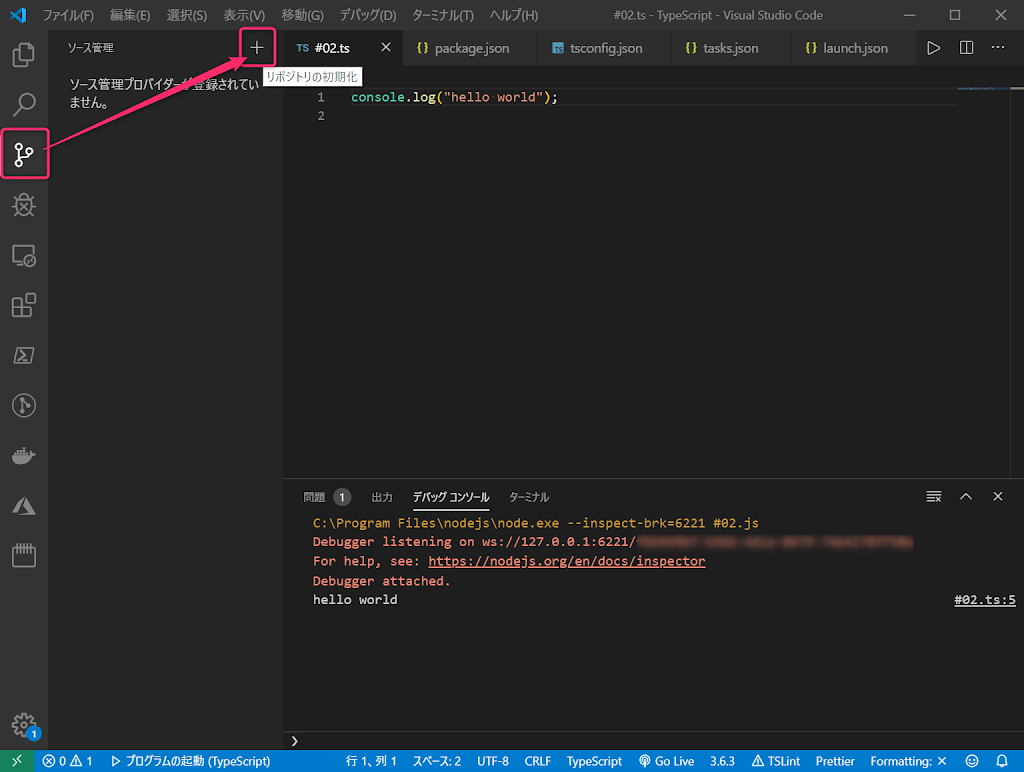Open the デバッグ(D) menu
Viewport: 1024px width, 772px height.
pos(368,15)
